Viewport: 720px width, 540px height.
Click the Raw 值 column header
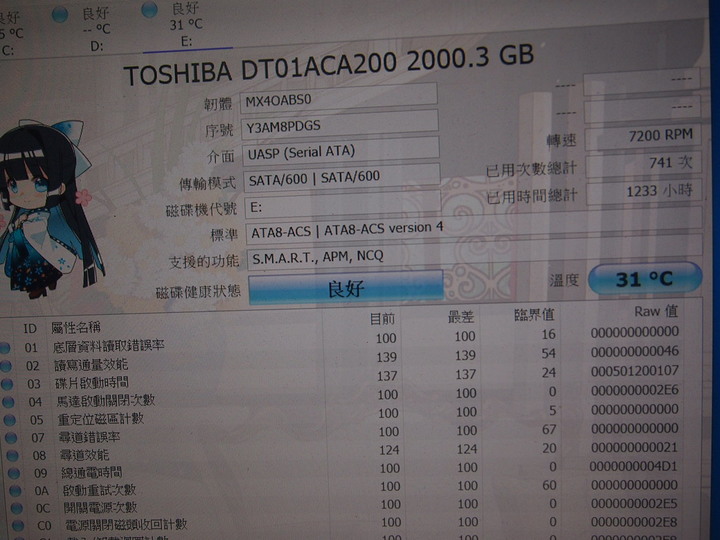click(x=656, y=311)
